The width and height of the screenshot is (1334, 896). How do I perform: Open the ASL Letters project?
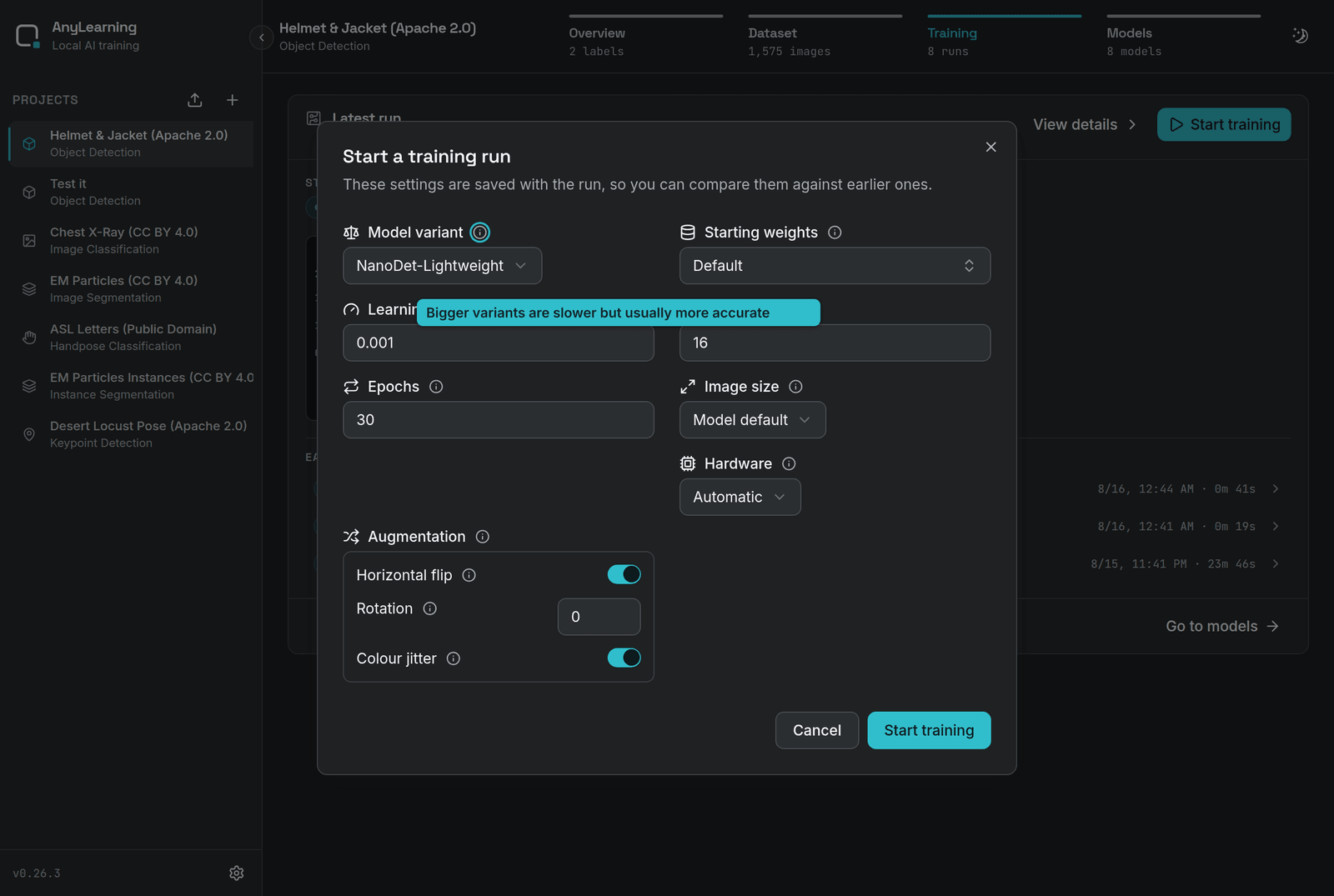point(131,337)
